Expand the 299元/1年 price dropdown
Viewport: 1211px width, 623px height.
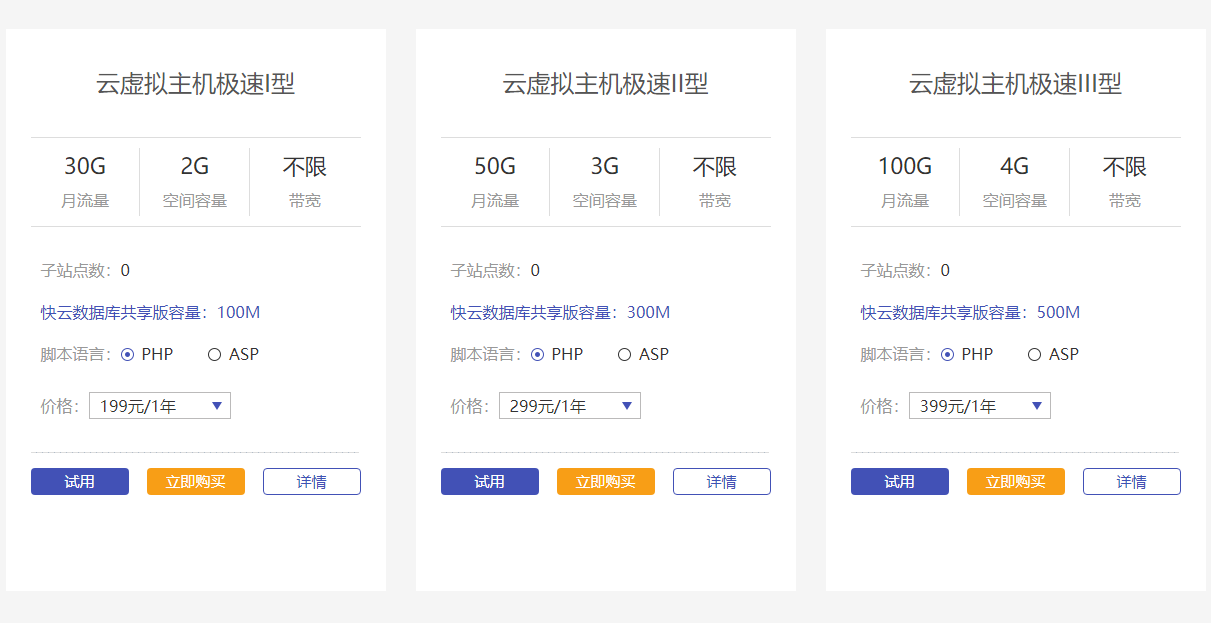(x=570, y=406)
